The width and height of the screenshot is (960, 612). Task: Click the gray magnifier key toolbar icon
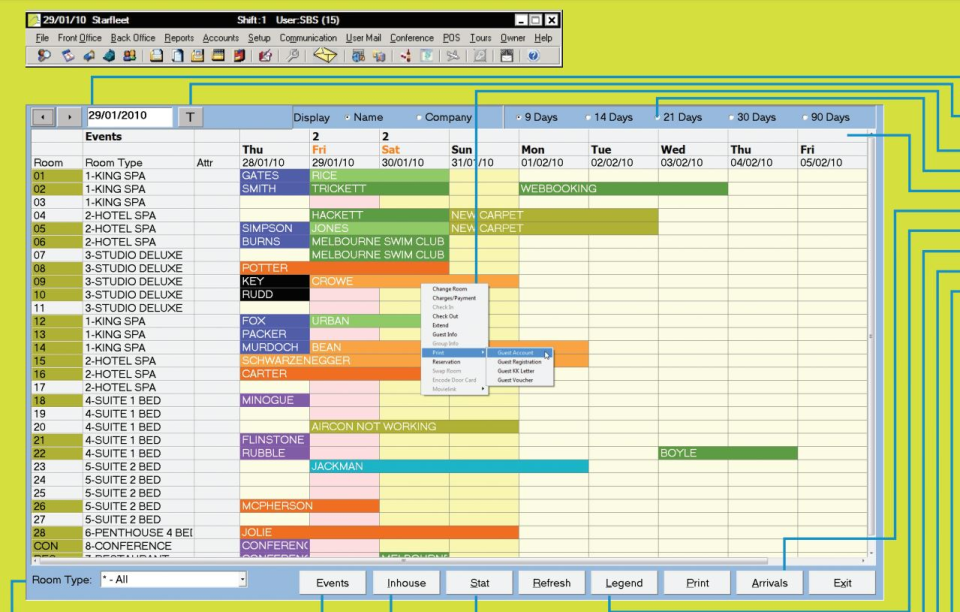coord(292,56)
